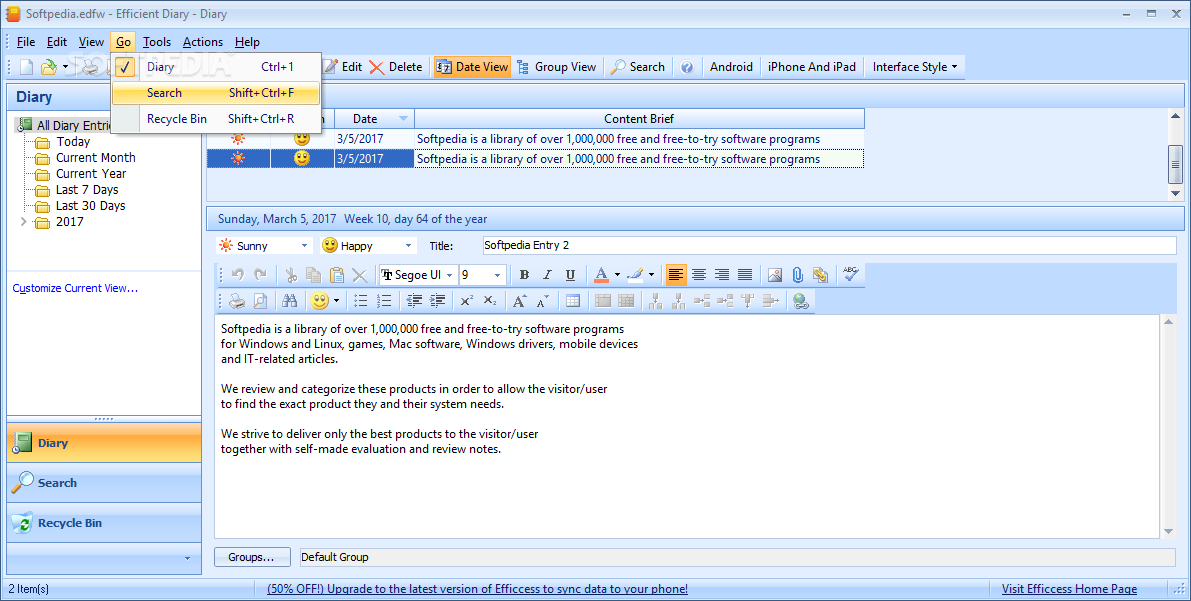Open the font color dropdown arrow

618,275
